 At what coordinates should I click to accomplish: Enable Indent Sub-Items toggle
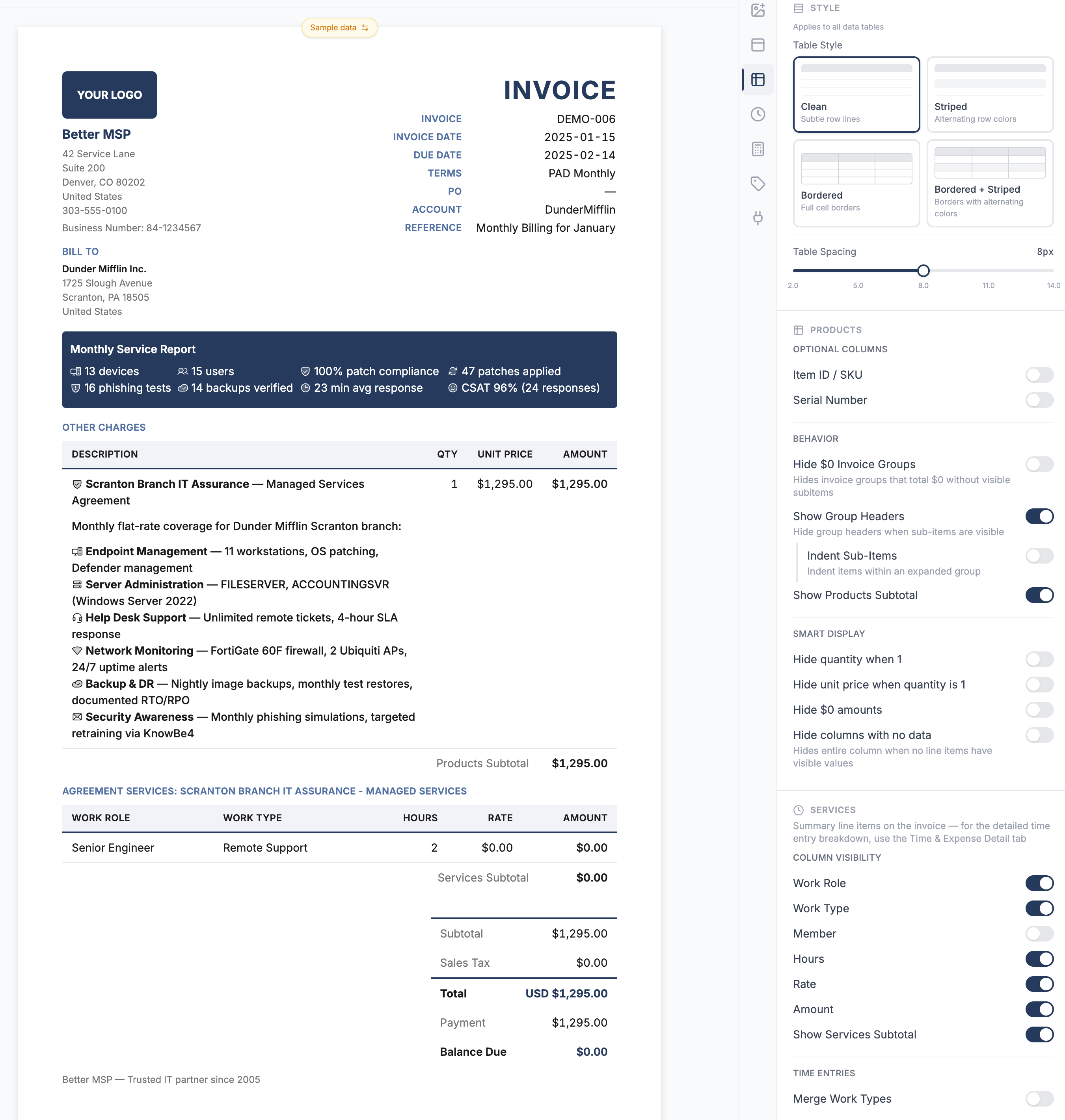click(1039, 556)
